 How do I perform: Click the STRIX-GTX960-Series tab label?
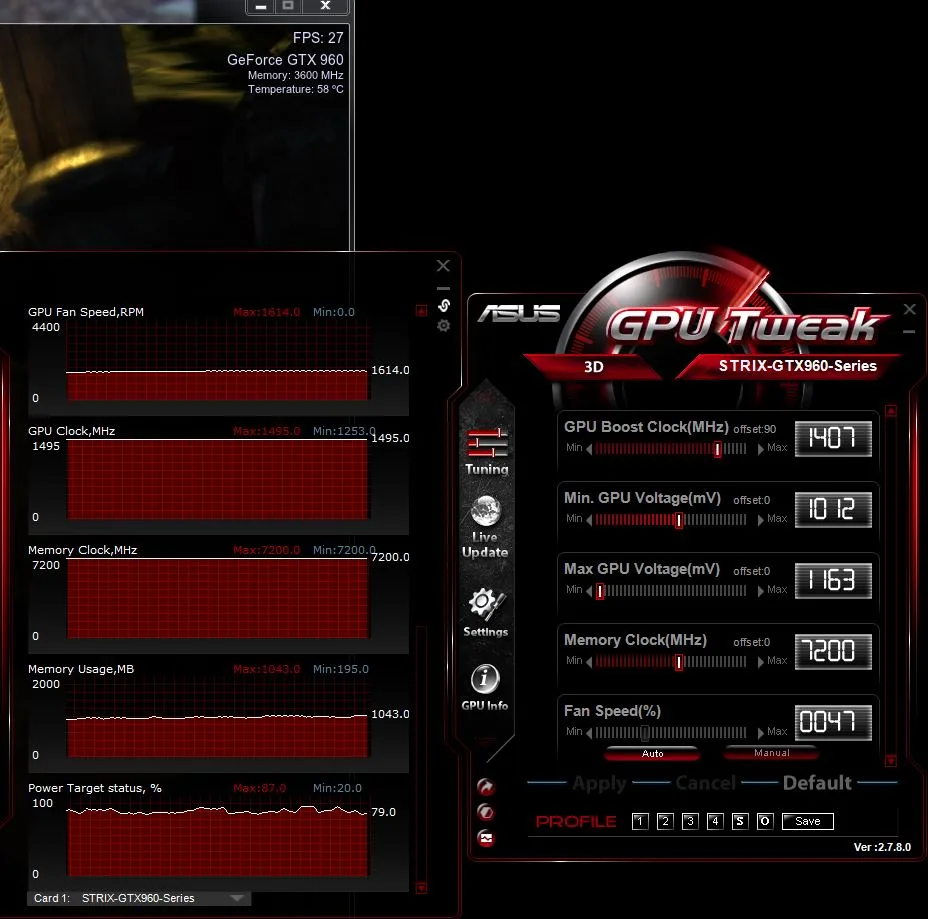tap(797, 366)
